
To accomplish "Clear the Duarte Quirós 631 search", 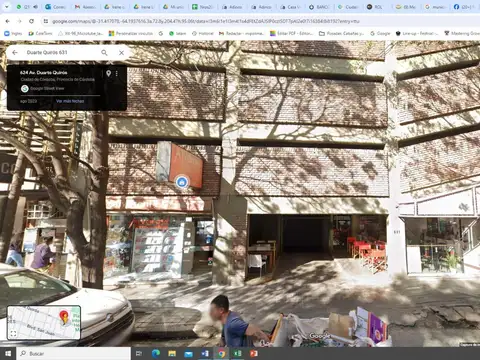I will (x=122, y=53).
